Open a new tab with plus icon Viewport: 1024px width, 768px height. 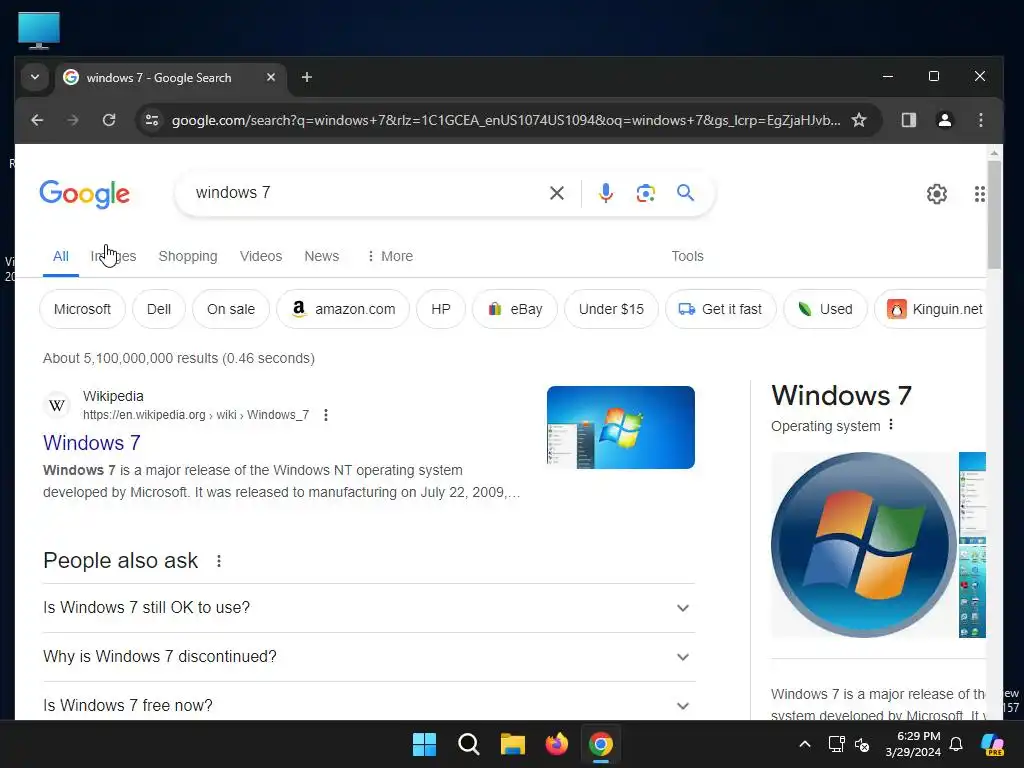306,78
